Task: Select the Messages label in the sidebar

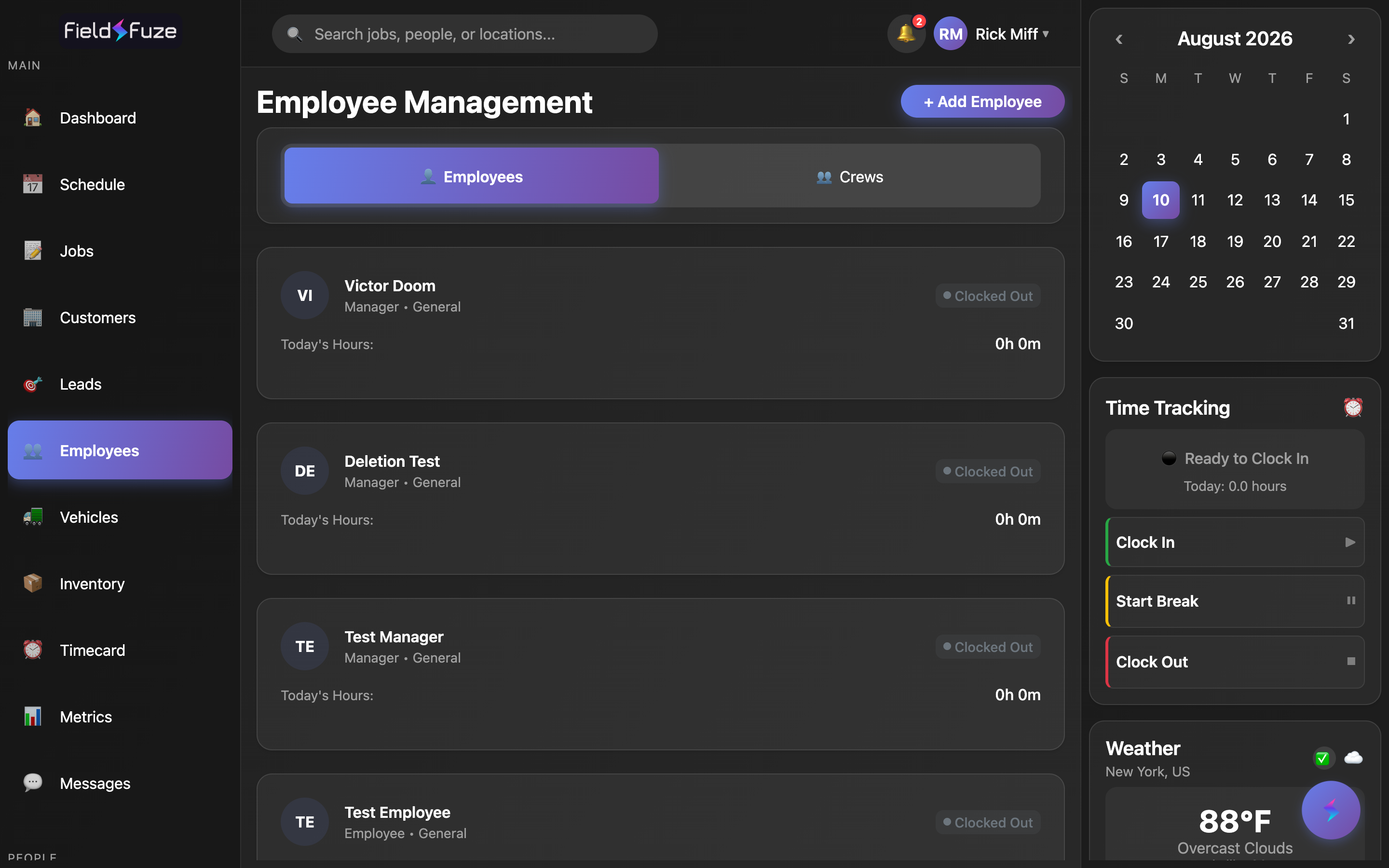Action: pyautogui.click(x=95, y=784)
